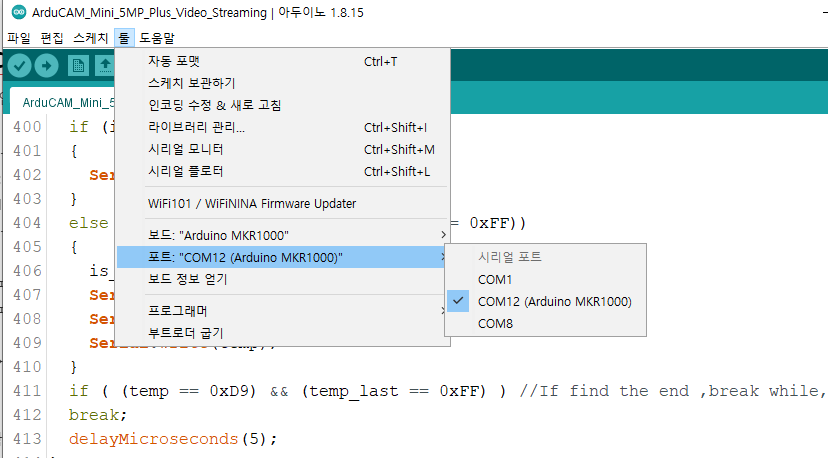Click the New sketch document icon
Image resolution: width=828 pixels, height=458 pixels.
pyautogui.click(x=78, y=66)
